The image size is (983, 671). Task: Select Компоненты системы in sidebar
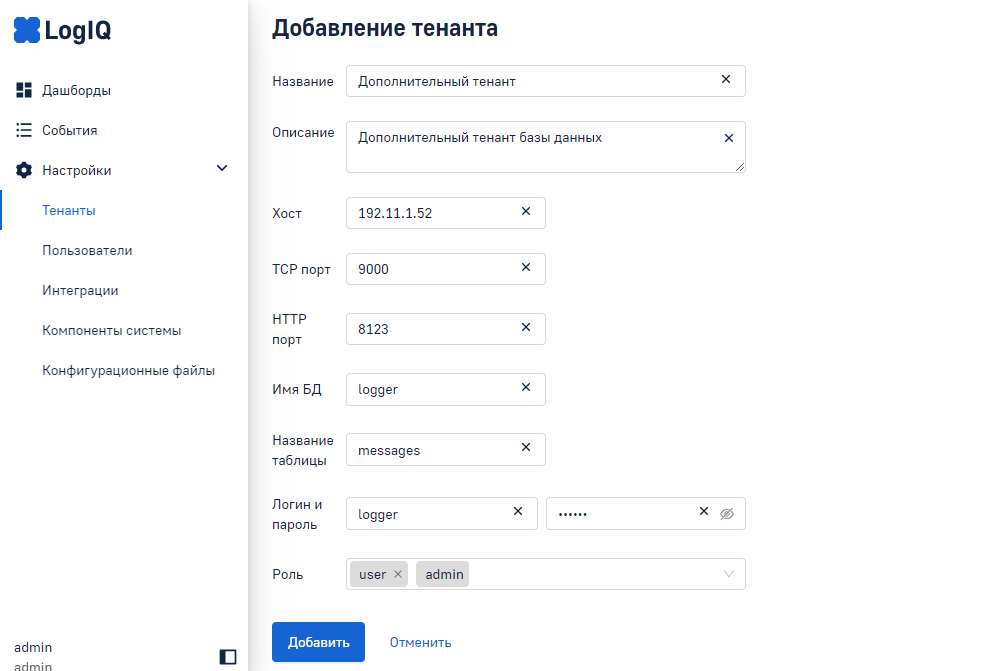click(111, 330)
